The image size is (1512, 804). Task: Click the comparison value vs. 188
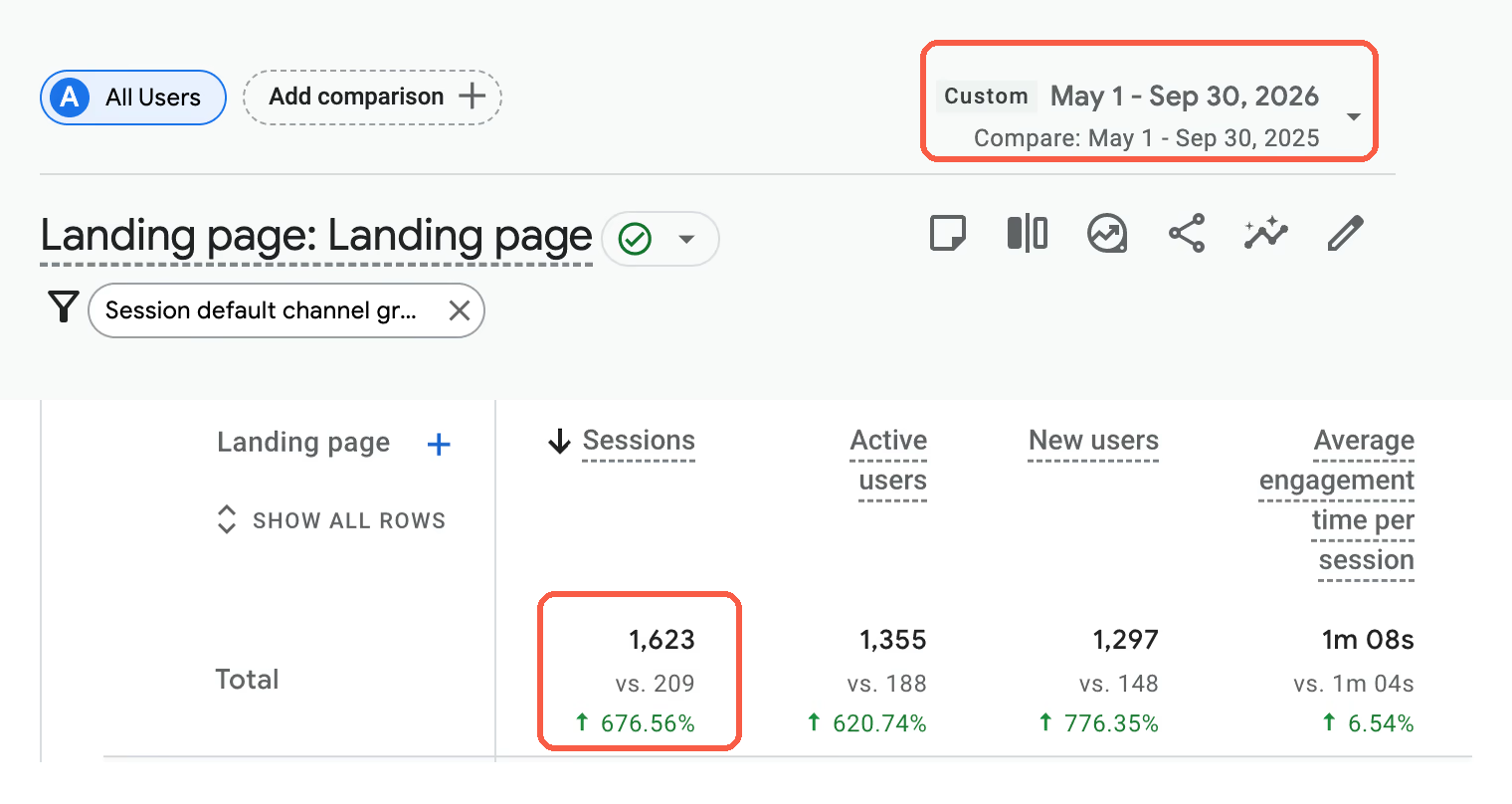pos(887,684)
